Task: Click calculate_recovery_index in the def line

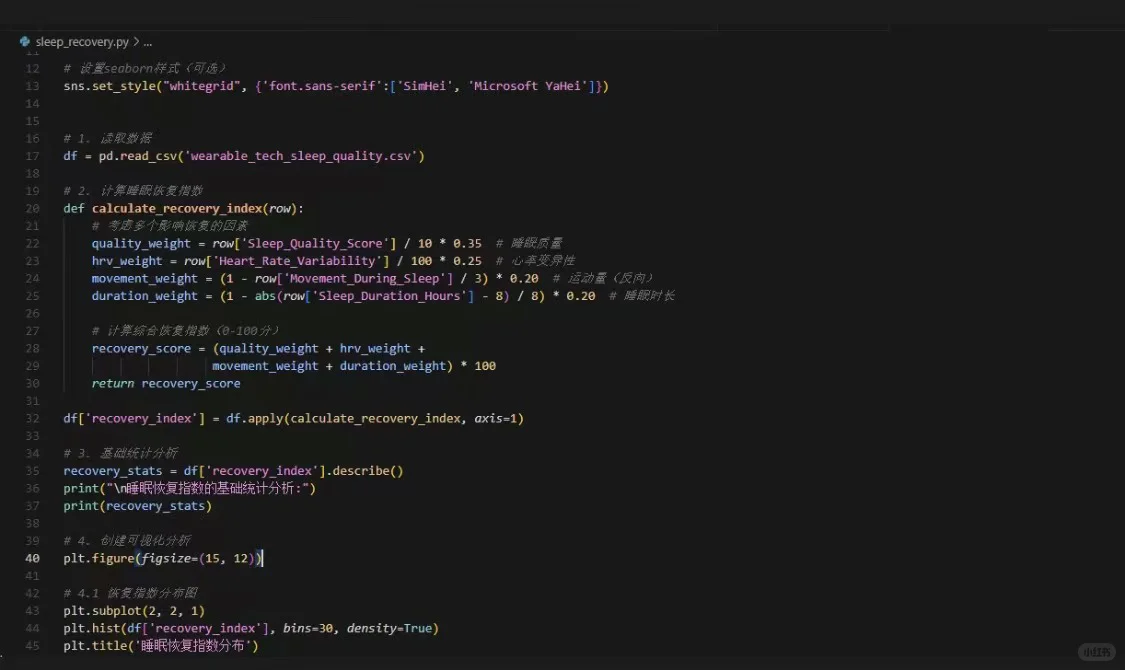Action: coord(177,209)
